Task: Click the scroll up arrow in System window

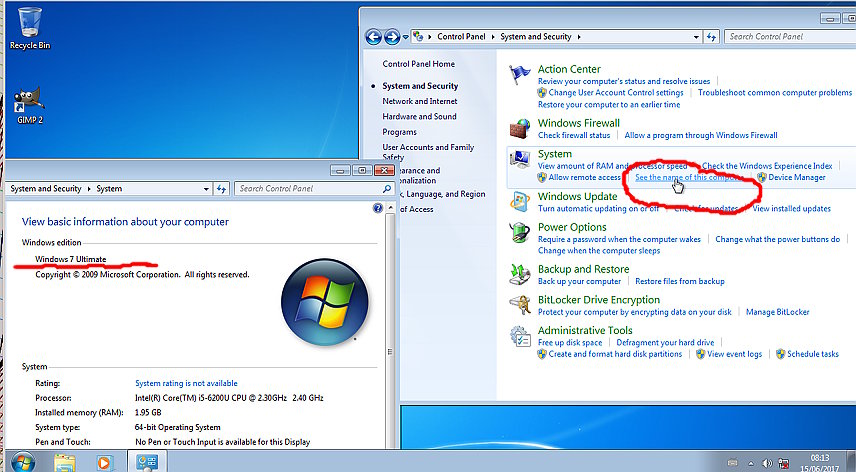Action: 390,208
